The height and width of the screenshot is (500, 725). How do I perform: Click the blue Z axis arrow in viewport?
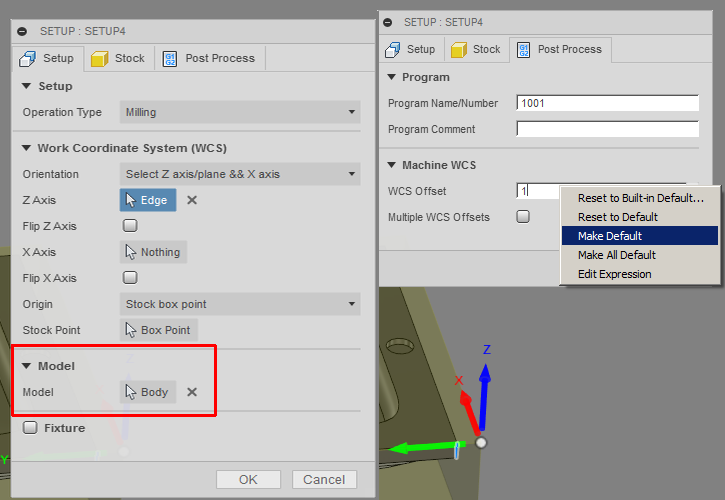coord(484,398)
